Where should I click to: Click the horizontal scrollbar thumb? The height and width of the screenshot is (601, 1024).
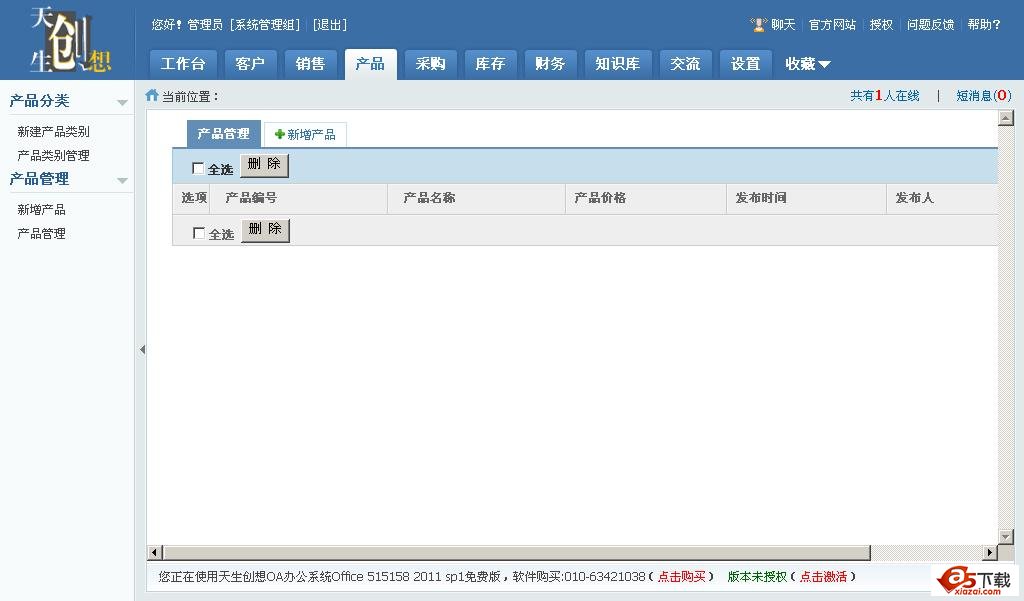517,553
